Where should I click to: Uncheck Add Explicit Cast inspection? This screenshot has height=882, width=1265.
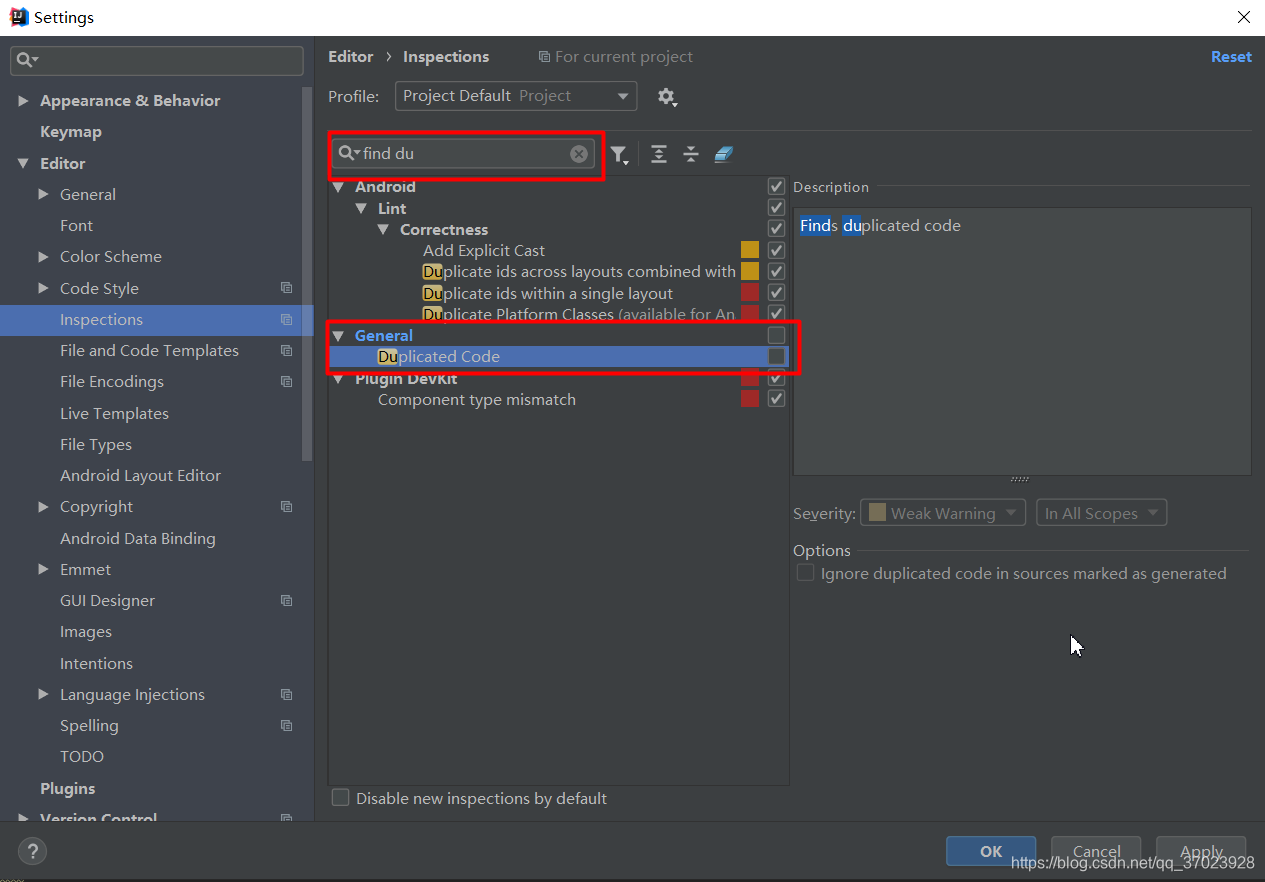776,250
